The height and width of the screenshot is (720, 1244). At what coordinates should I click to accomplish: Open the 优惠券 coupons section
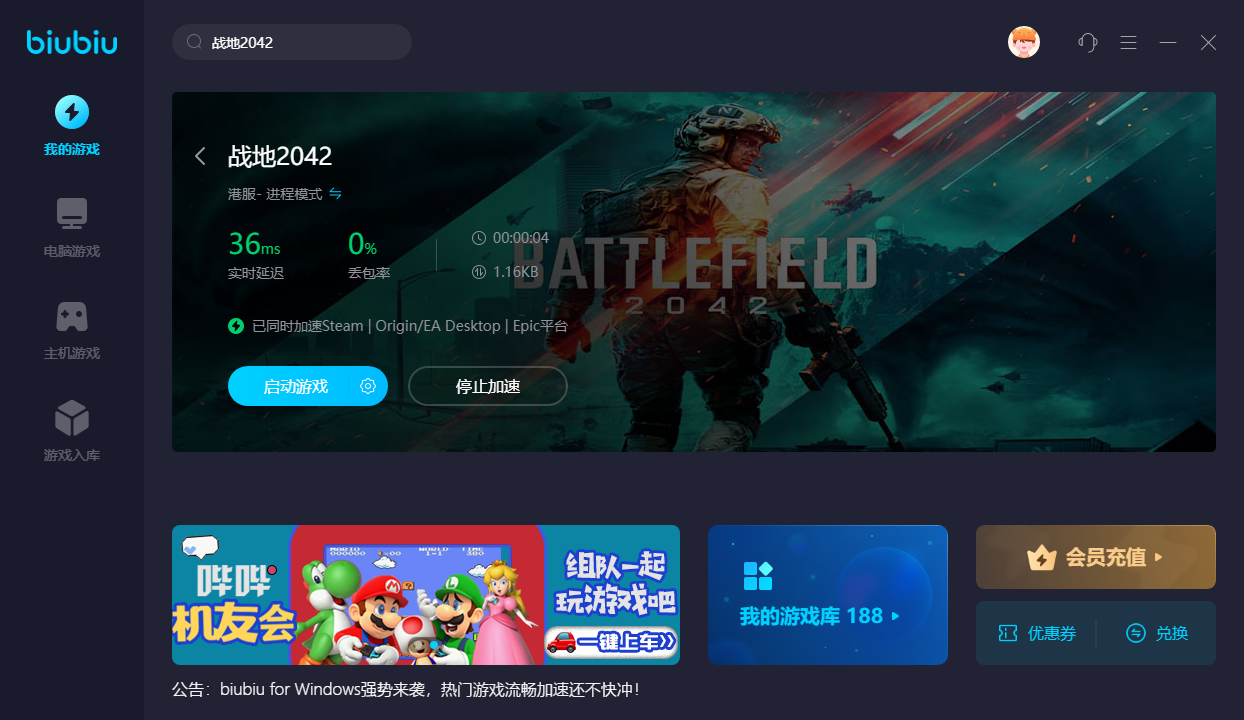(1037, 633)
